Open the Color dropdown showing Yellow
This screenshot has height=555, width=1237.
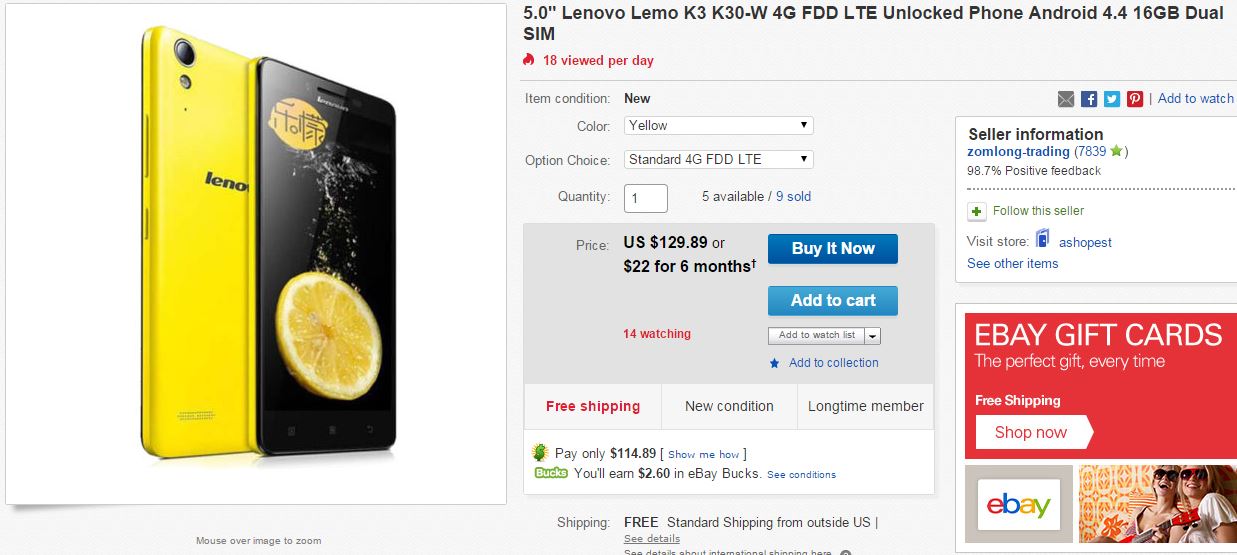click(718, 126)
